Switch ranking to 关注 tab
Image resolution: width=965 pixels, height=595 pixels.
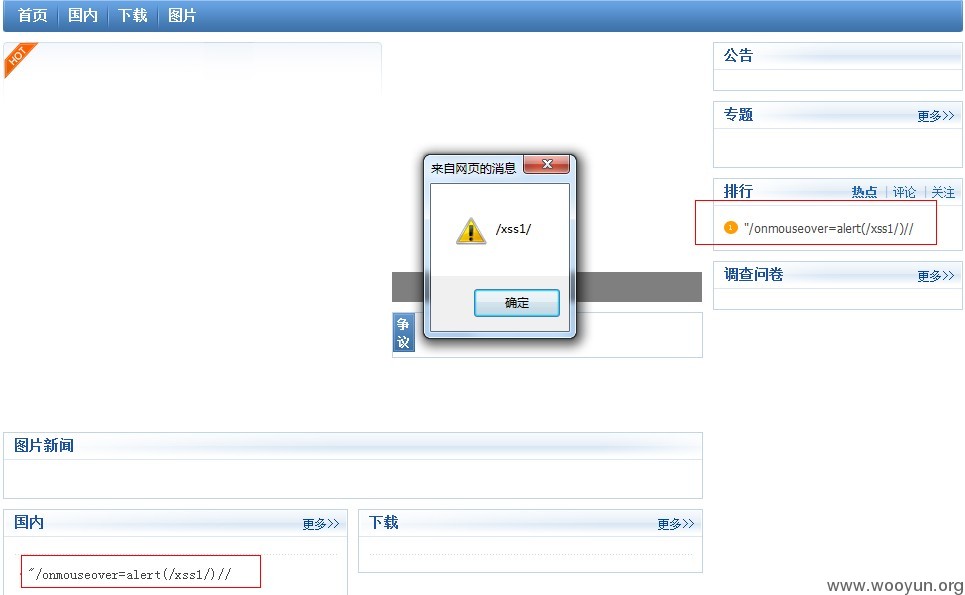click(943, 192)
